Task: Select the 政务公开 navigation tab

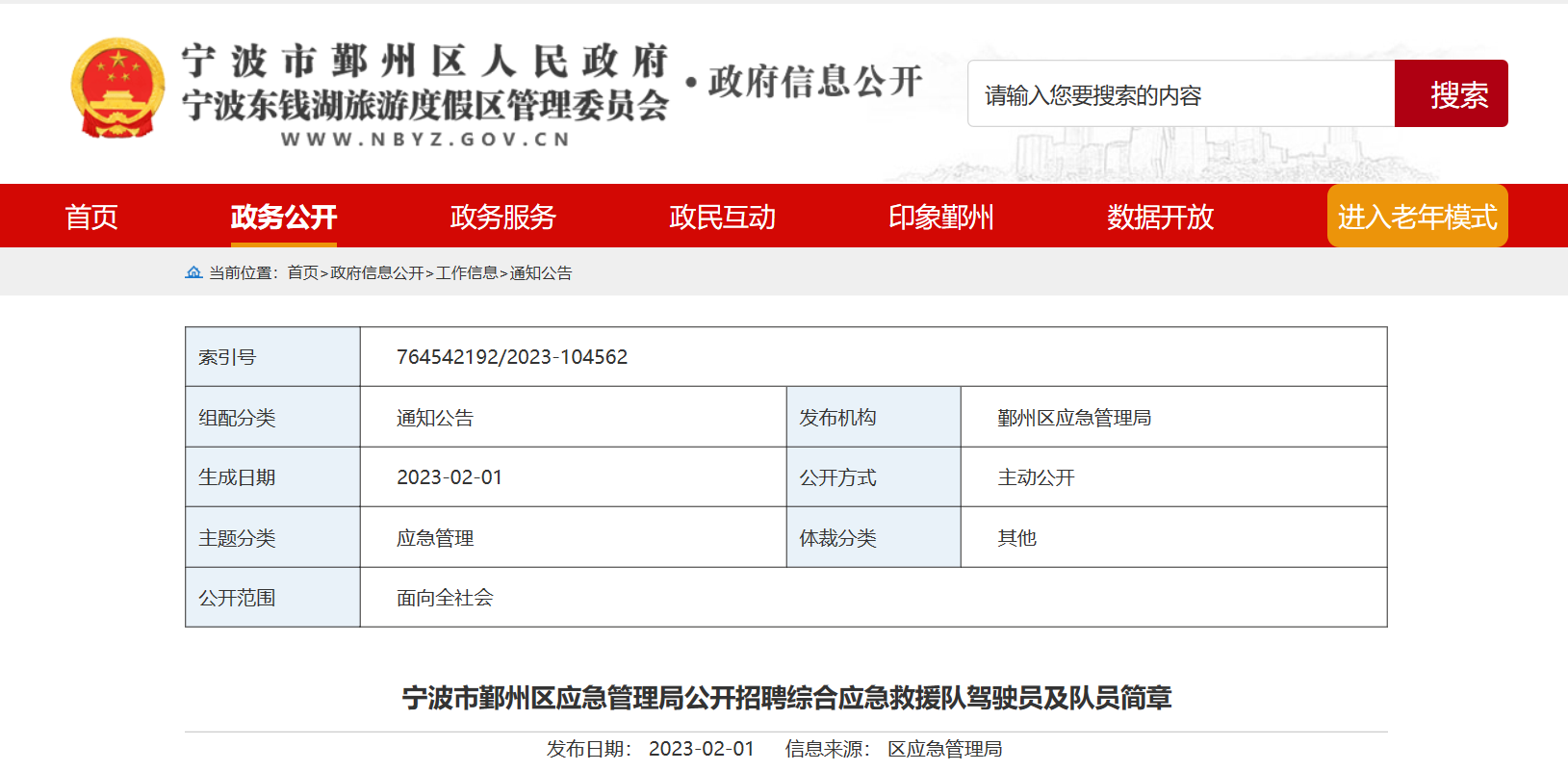Action: (x=284, y=217)
